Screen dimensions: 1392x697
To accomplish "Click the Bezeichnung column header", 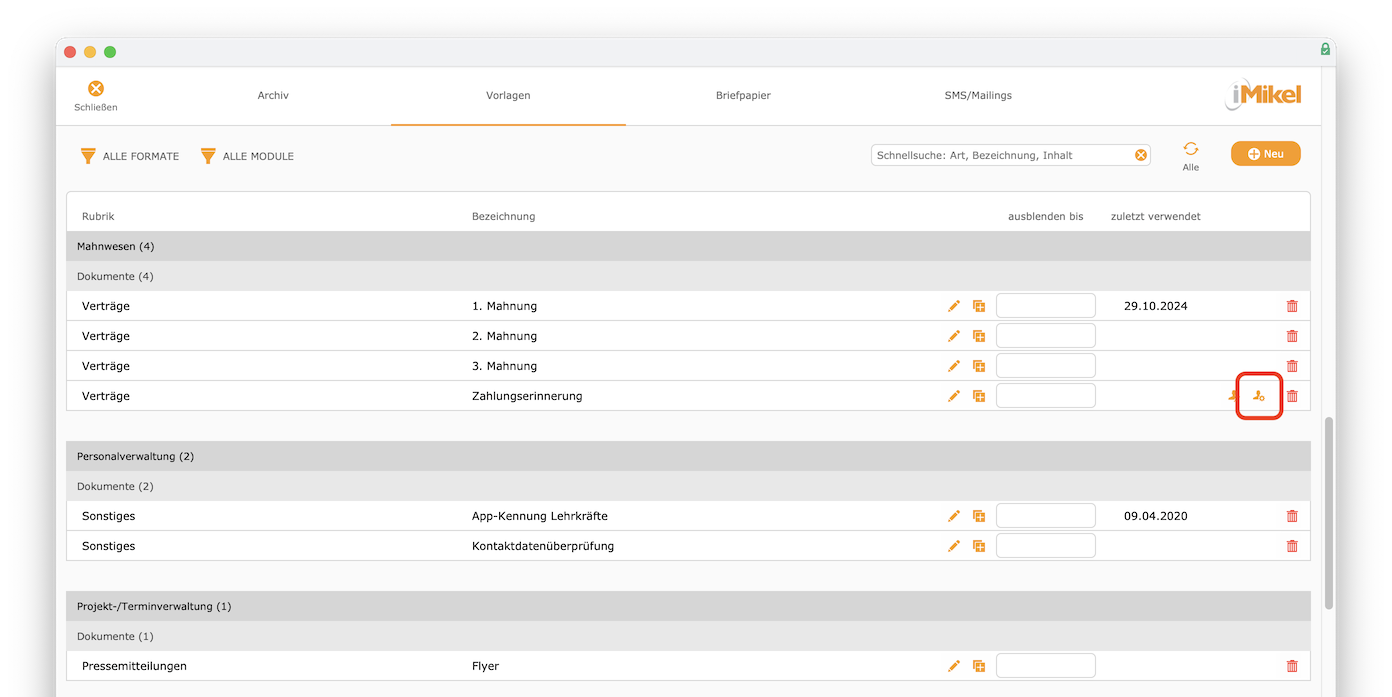I will [x=503, y=216].
